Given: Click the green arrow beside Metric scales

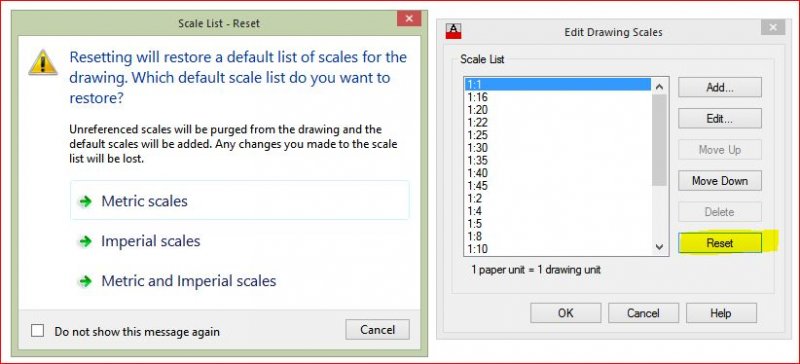Looking at the screenshot, I should click(85, 201).
